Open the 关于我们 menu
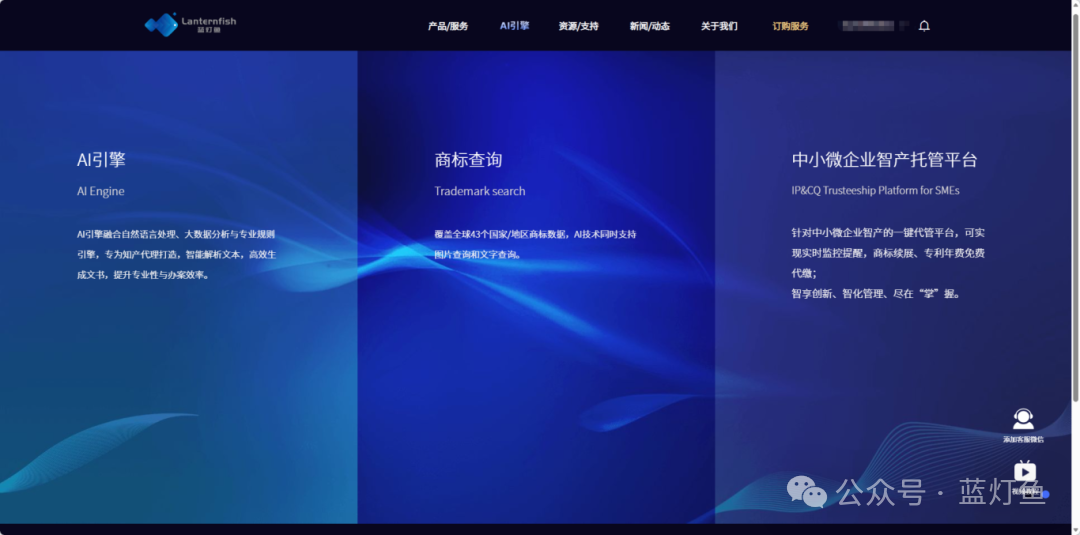The width and height of the screenshot is (1080, 535). tap(719, 26)
